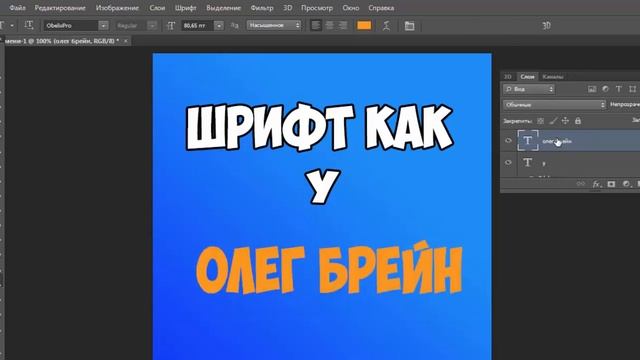Expand the font size dropdown arrow
Screen dimensions: 640x360
(x=219, y=25)
